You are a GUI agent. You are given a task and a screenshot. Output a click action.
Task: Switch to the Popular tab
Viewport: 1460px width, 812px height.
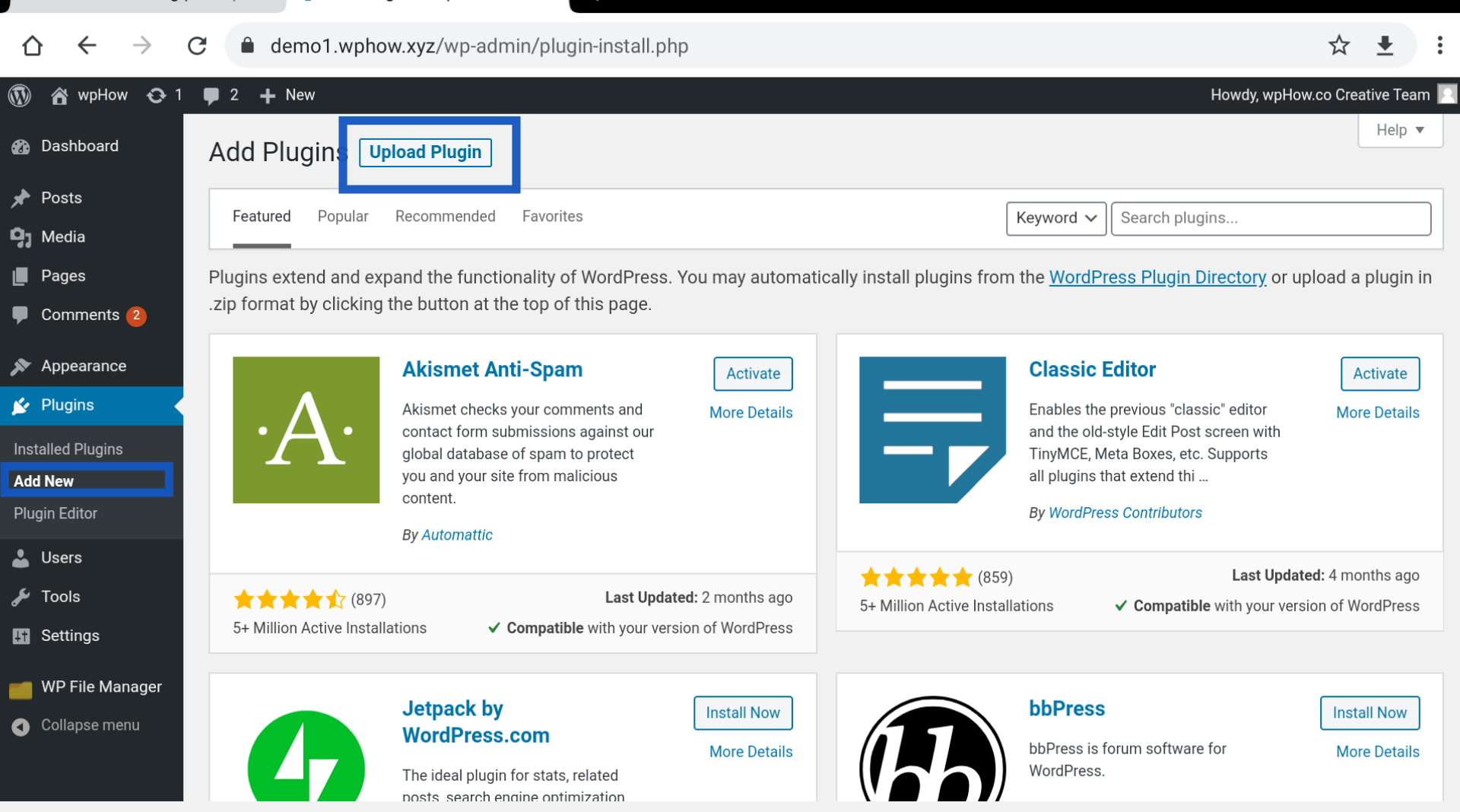pos(343,217)
